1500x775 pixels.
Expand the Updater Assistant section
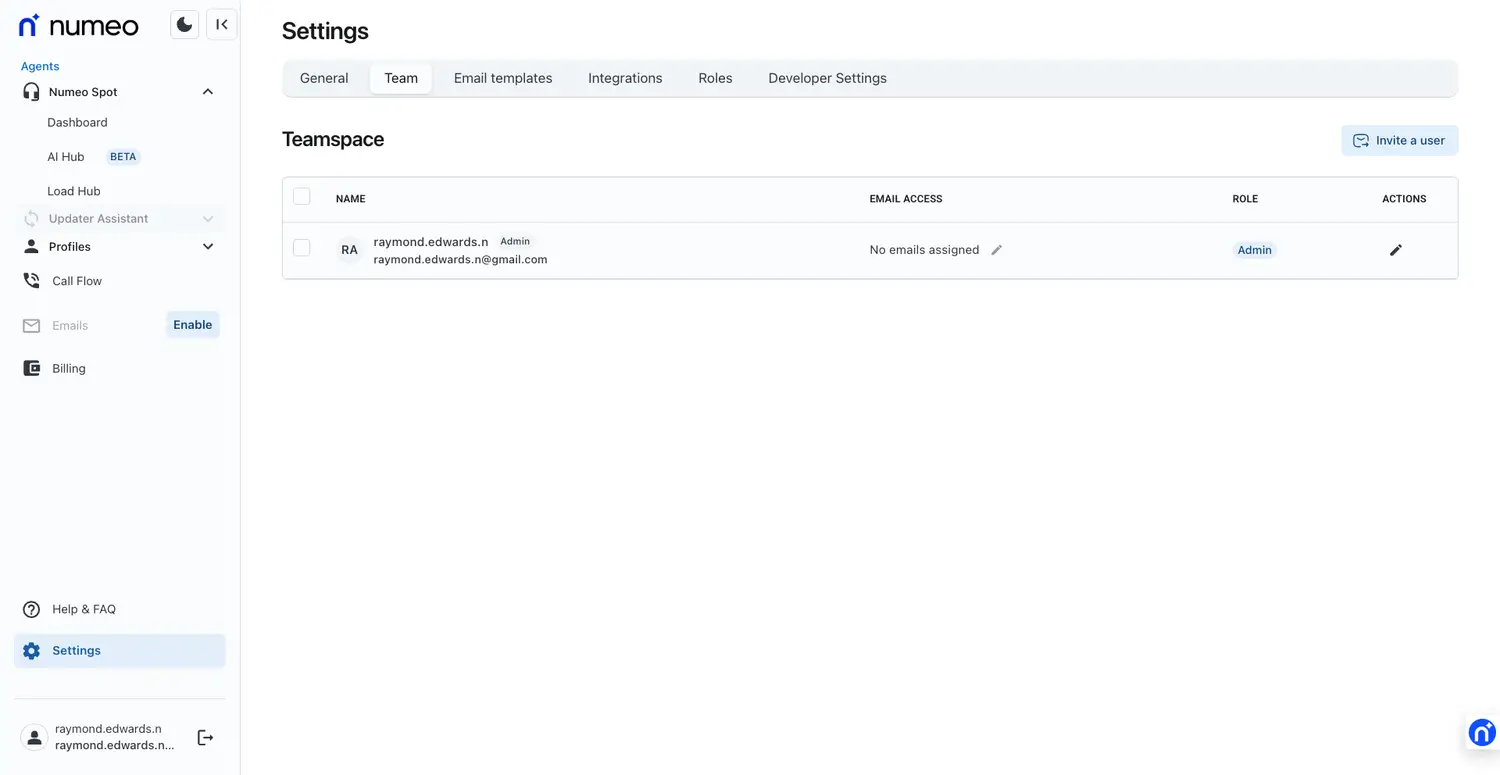[x=208, y=219]
